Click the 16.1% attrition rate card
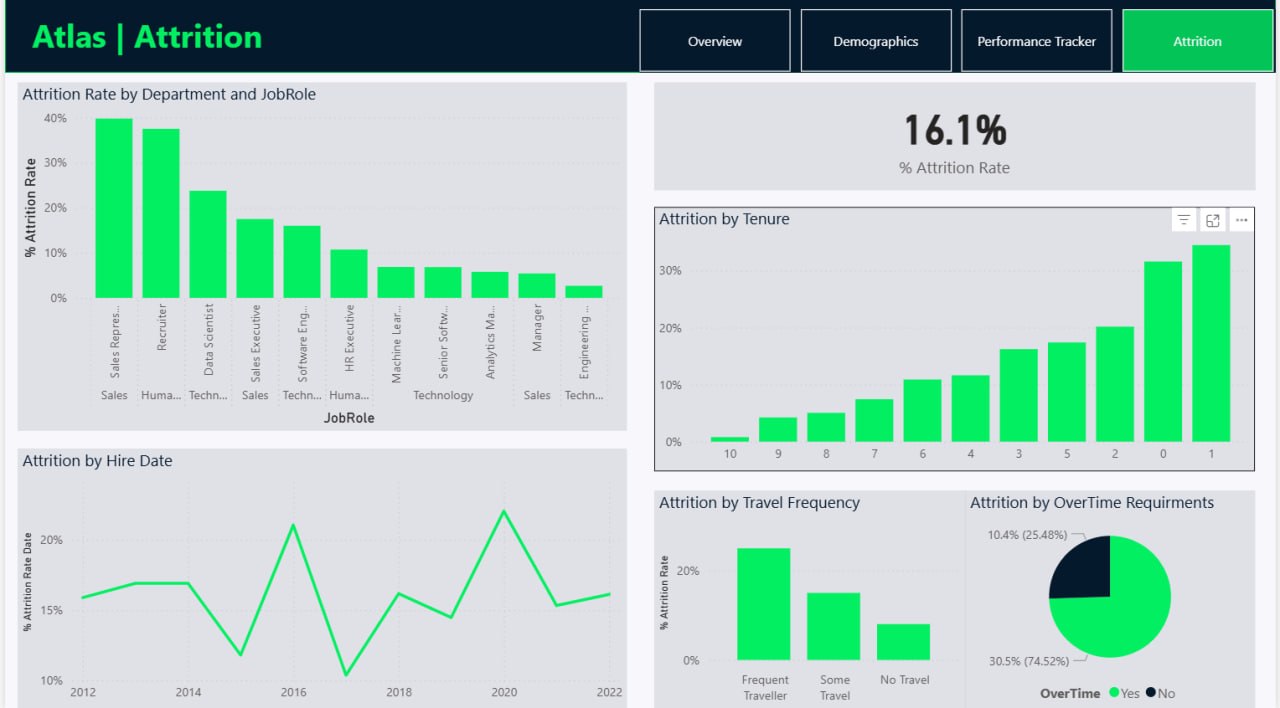 pos(955,137)
